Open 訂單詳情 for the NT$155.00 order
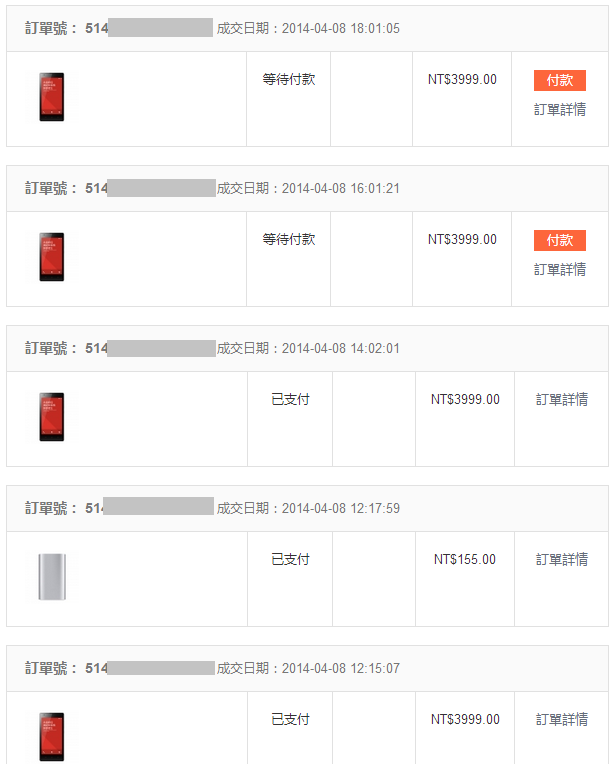 pyautogui.click(x=562, y=559)
